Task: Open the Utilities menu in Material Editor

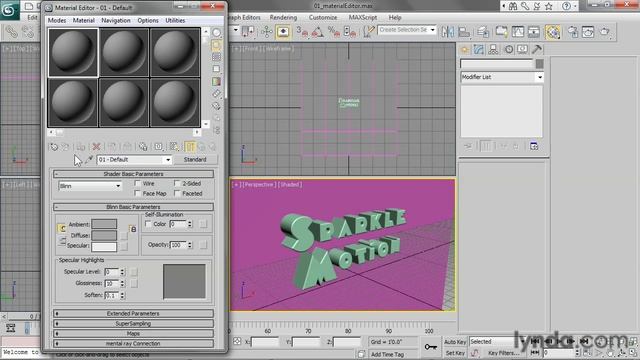Action: coord(175,20)
